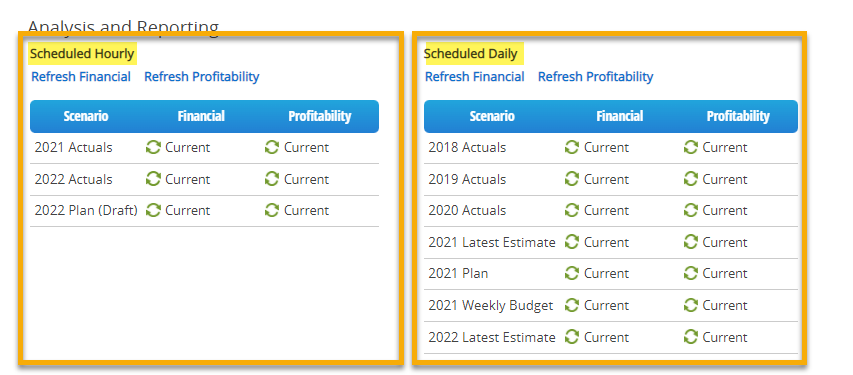The image size is (853, 375).
Task: Open Refresh Financial link under Scheduled Daily
Action: pos(475,77)
